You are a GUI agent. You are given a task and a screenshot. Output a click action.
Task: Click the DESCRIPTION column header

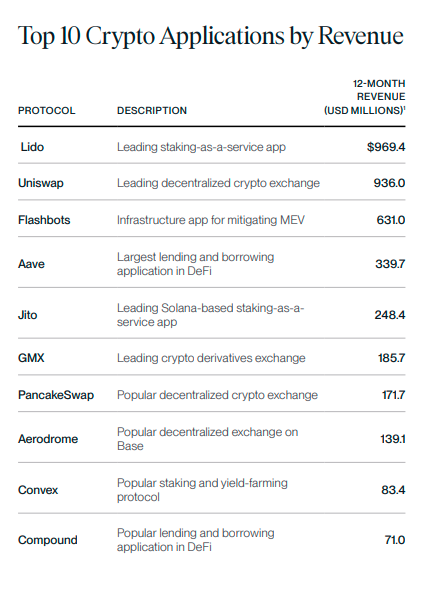coord(152,110)
